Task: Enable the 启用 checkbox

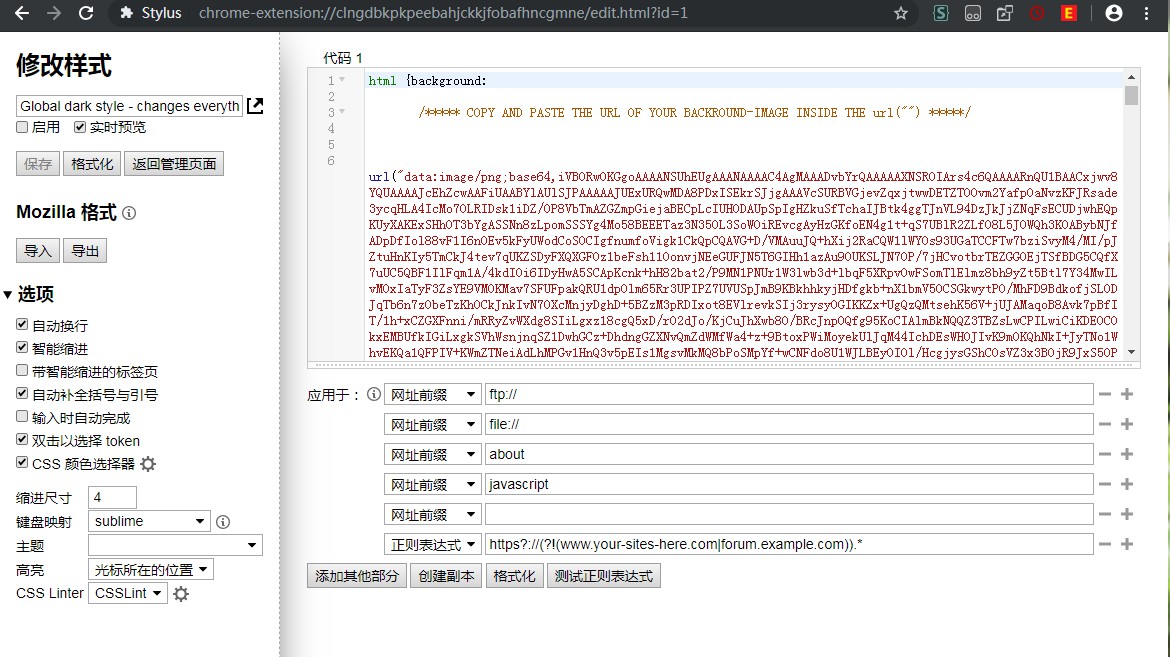Action: [22, 127]
